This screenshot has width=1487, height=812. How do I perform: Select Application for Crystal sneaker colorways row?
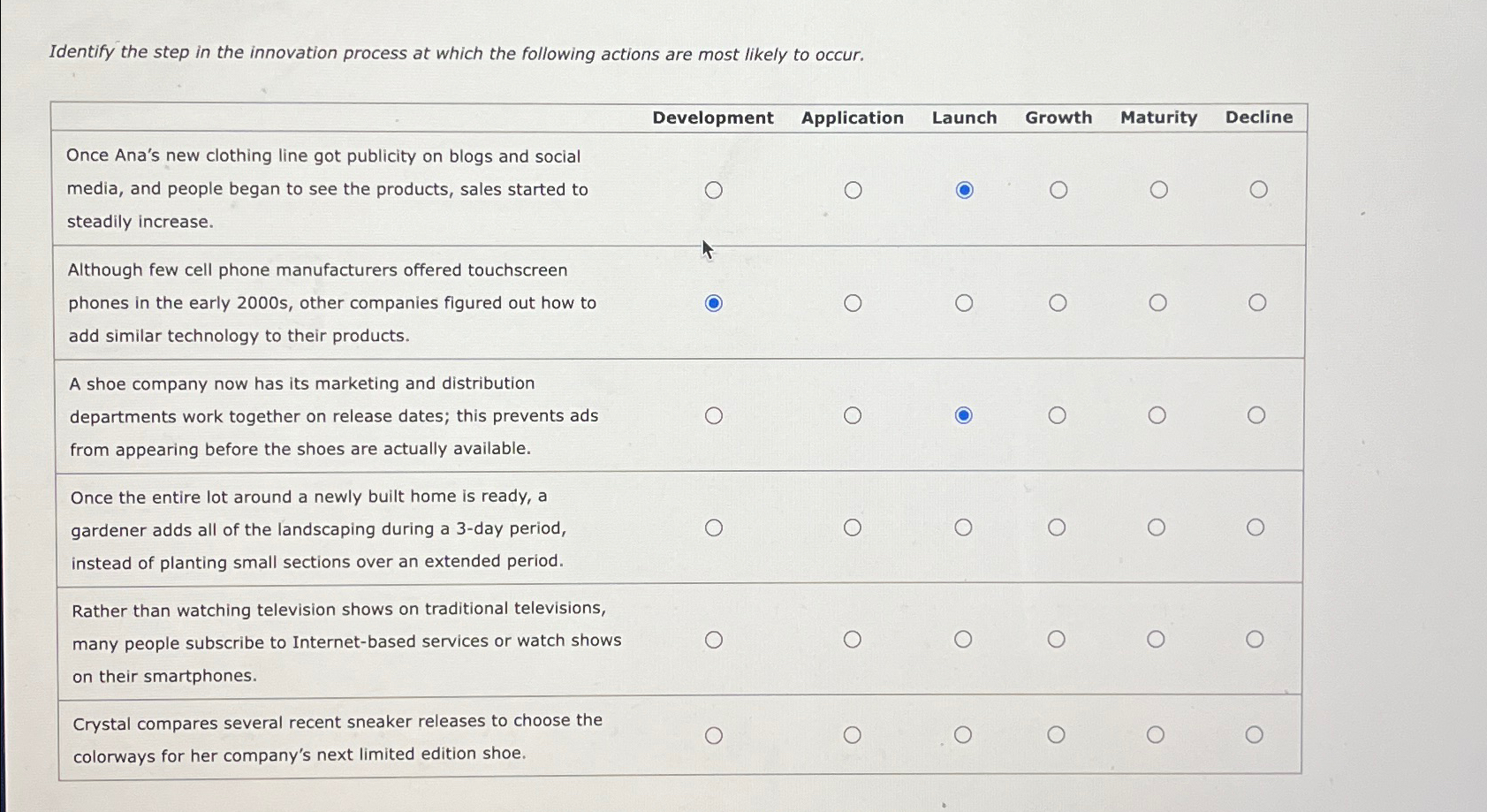point(852,735)
